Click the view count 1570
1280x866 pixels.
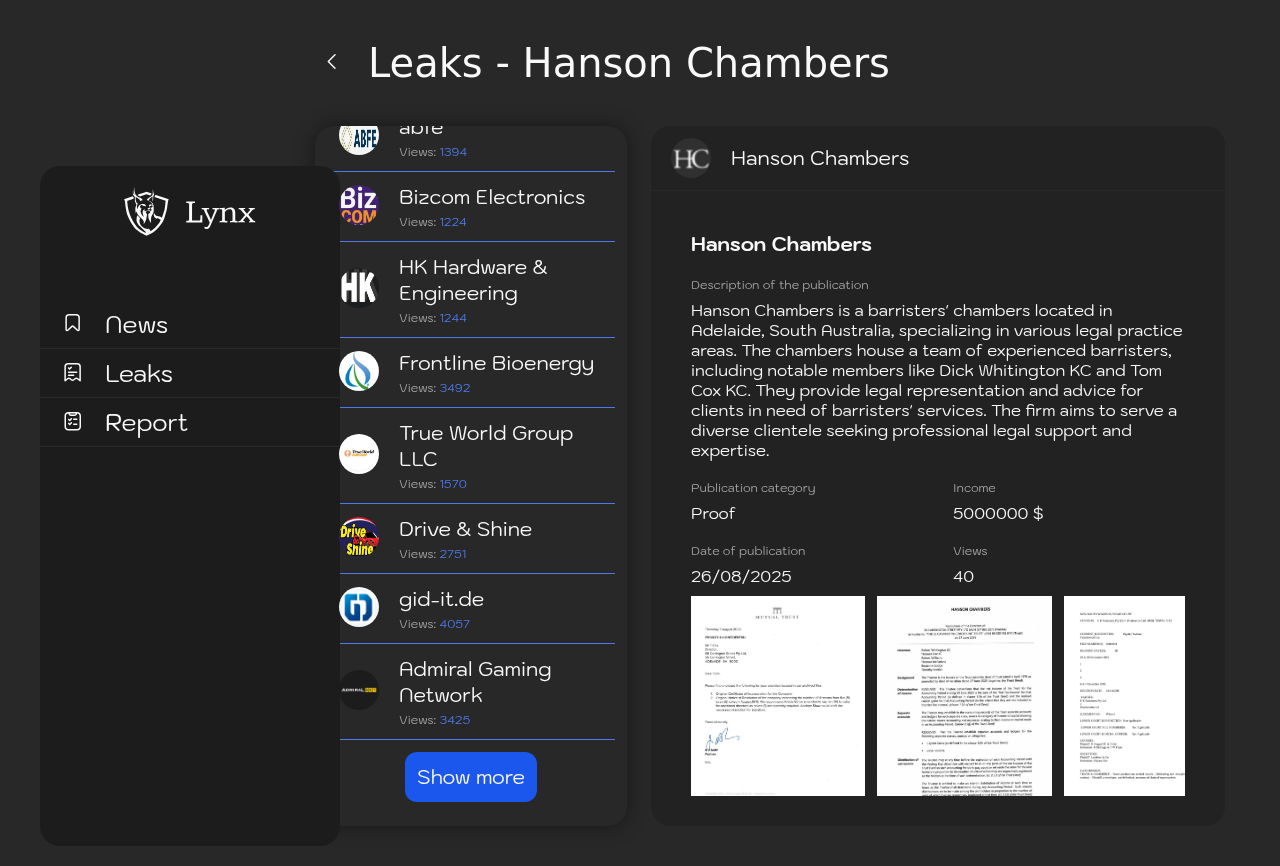tap(453, 484)
